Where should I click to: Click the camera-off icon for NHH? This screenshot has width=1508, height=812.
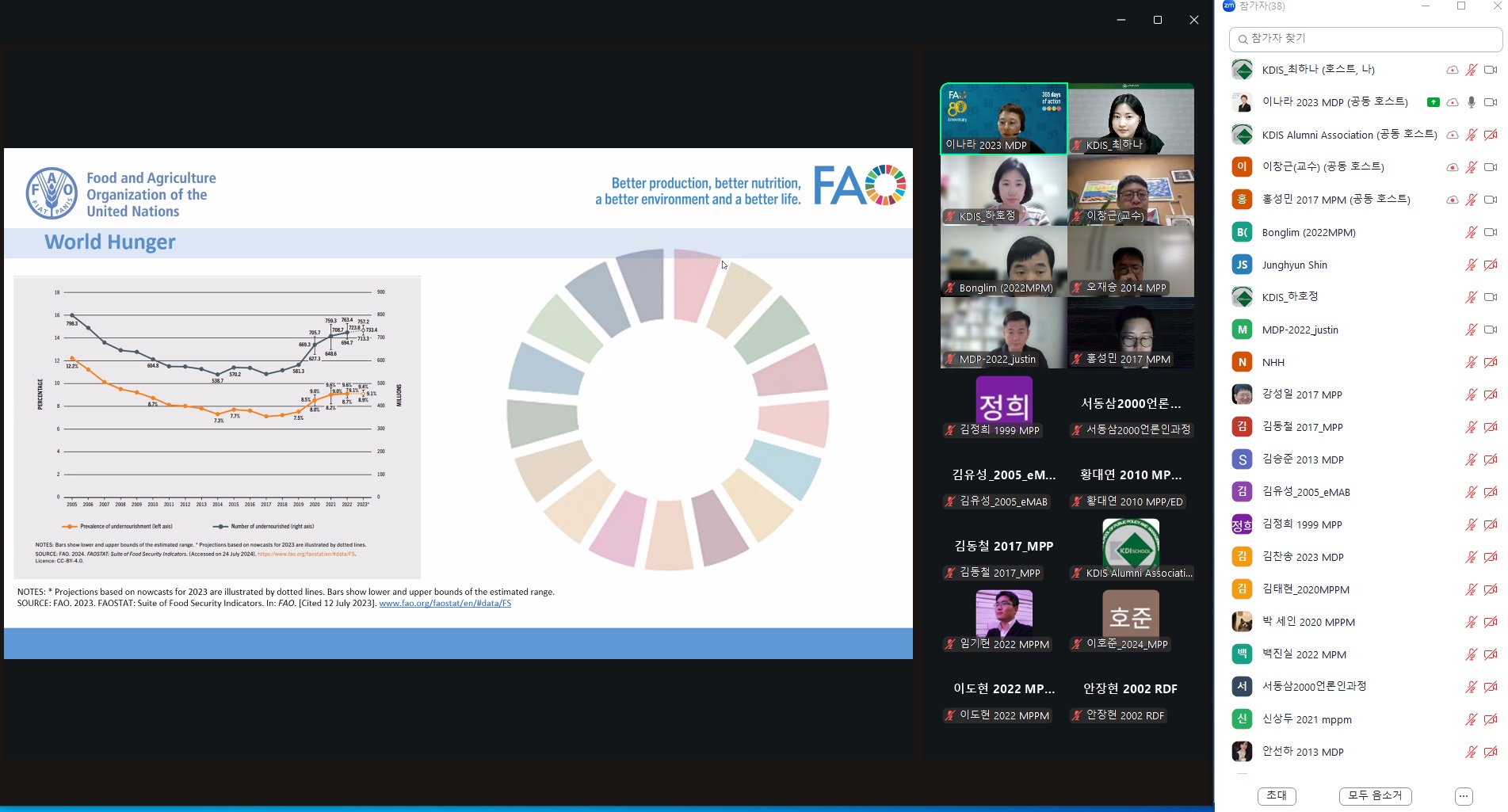(1490, 363)
